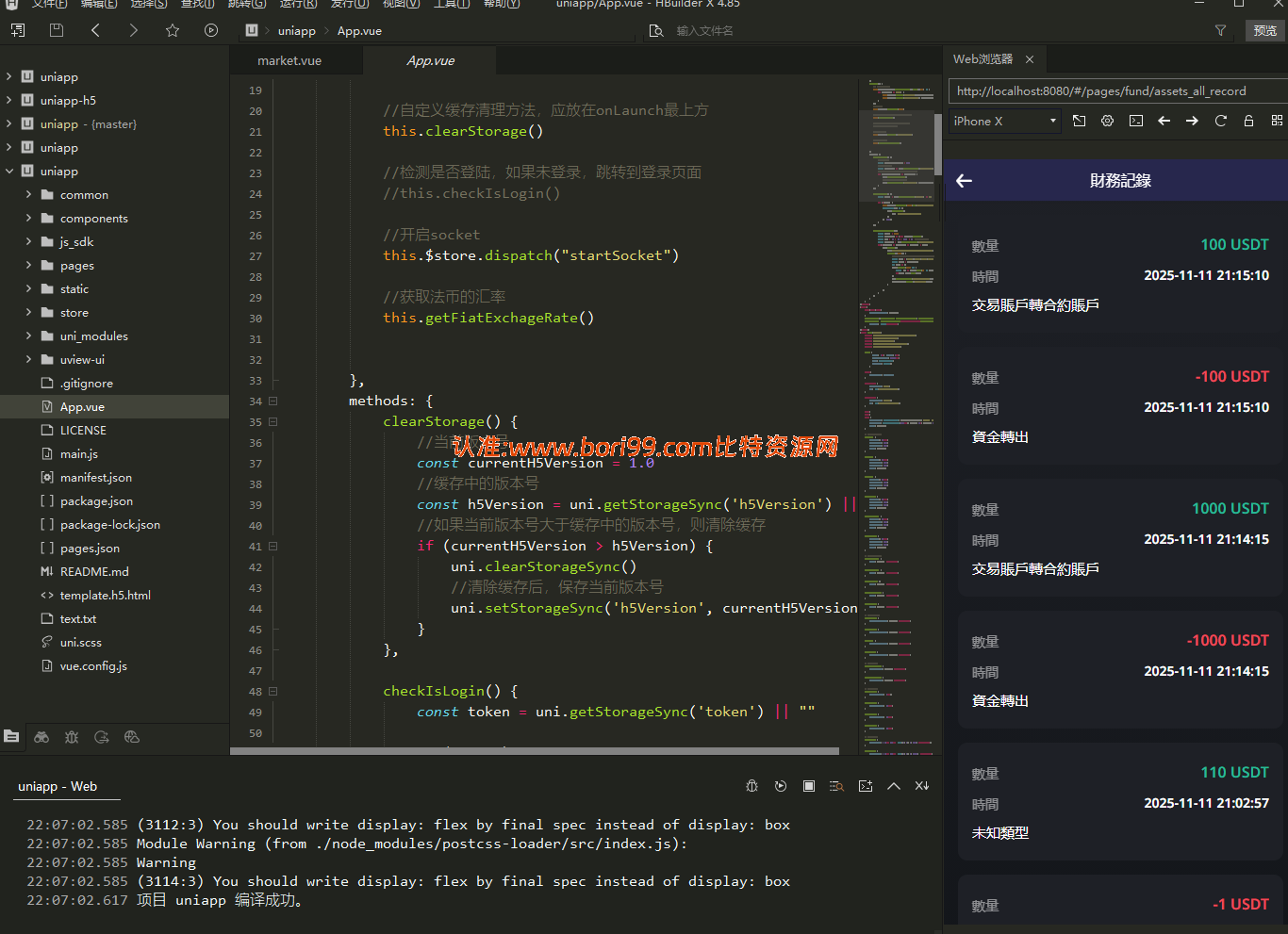Open Web browser settings gear icon
Image resolution: width=1288 pixels, height=934 pixels.
tap(1108, 121)
